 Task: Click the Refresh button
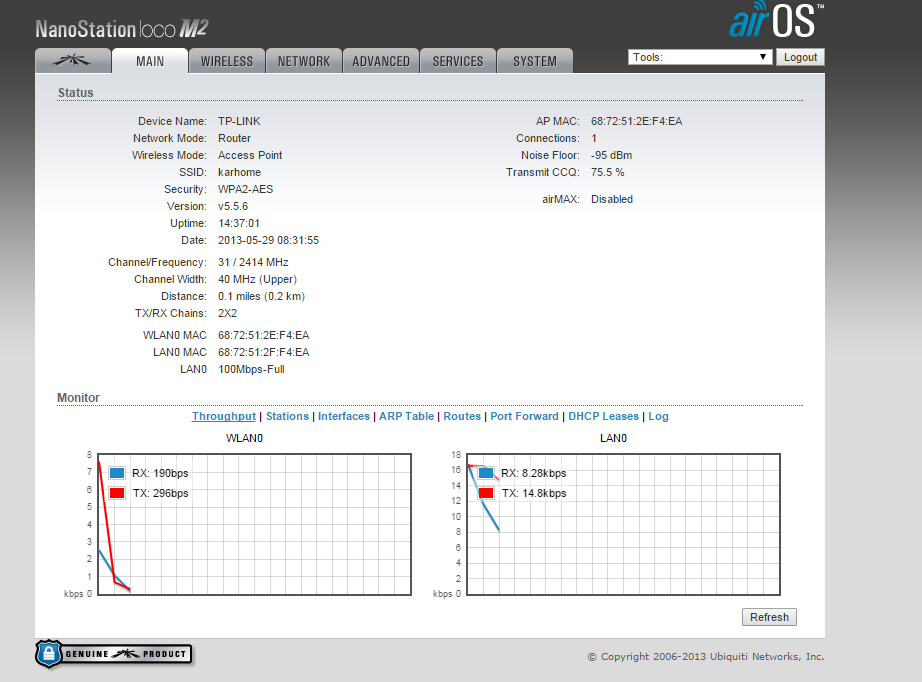769,617
